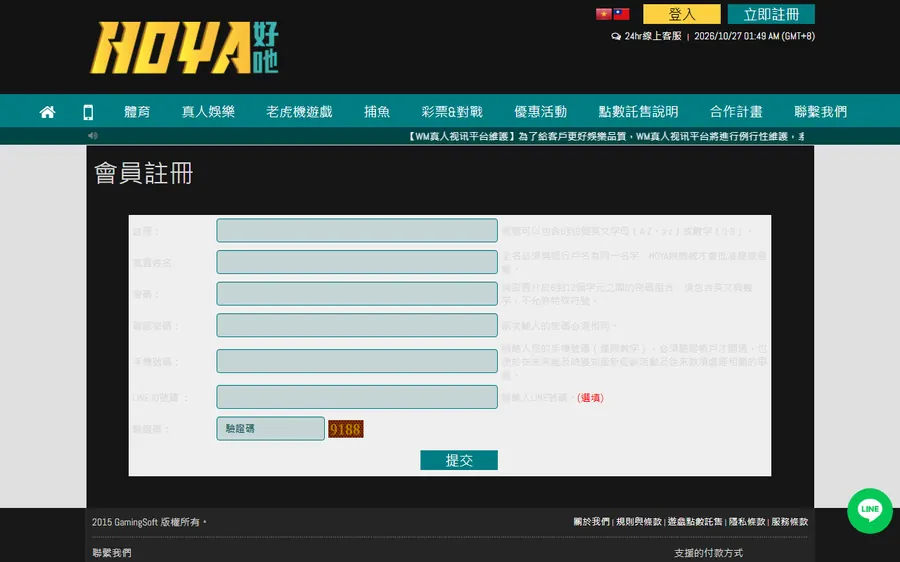Open the 隱私條款 footer link
900x562 pixels.
747,522
